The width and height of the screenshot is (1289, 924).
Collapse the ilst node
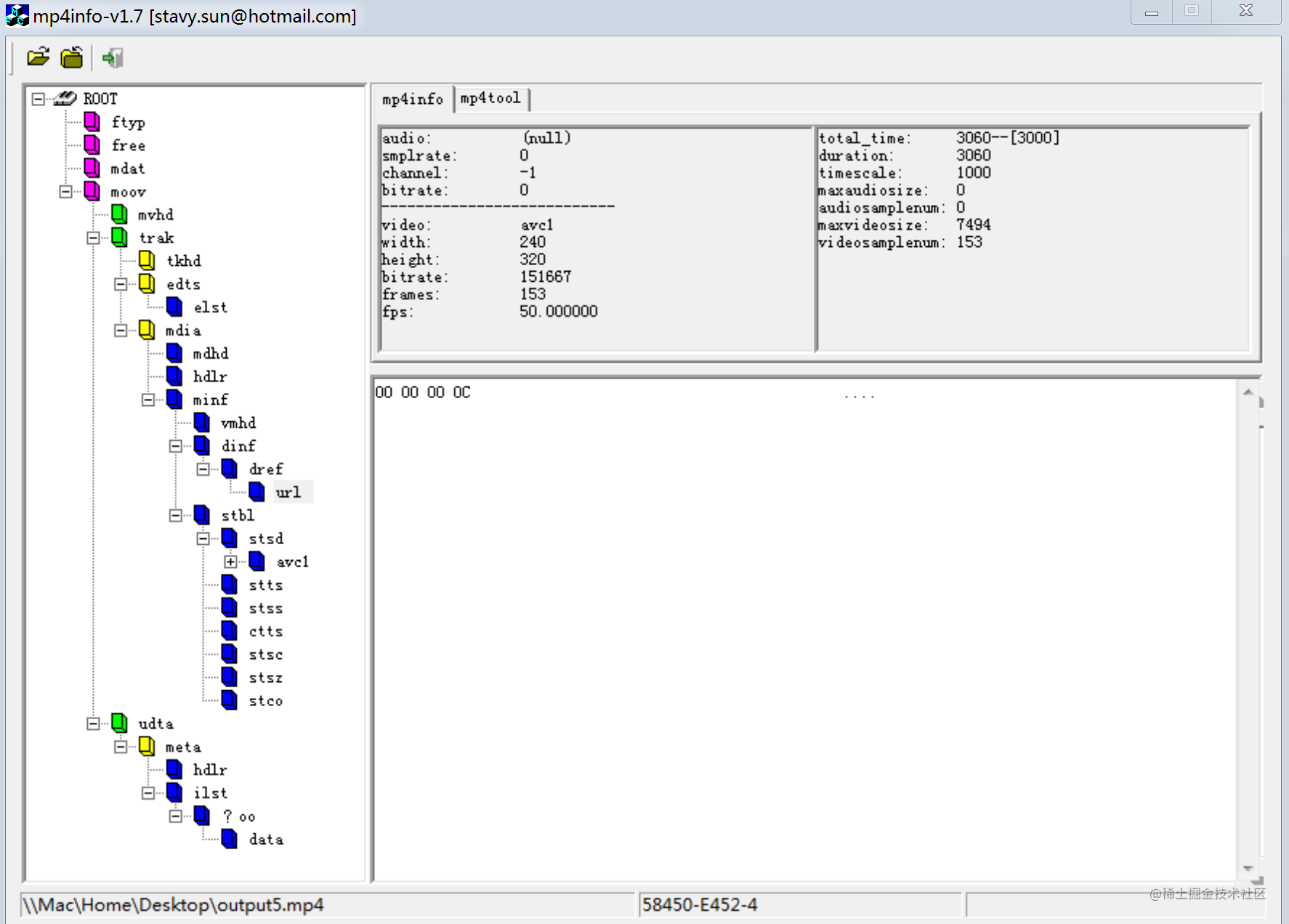tap(148, 793)
